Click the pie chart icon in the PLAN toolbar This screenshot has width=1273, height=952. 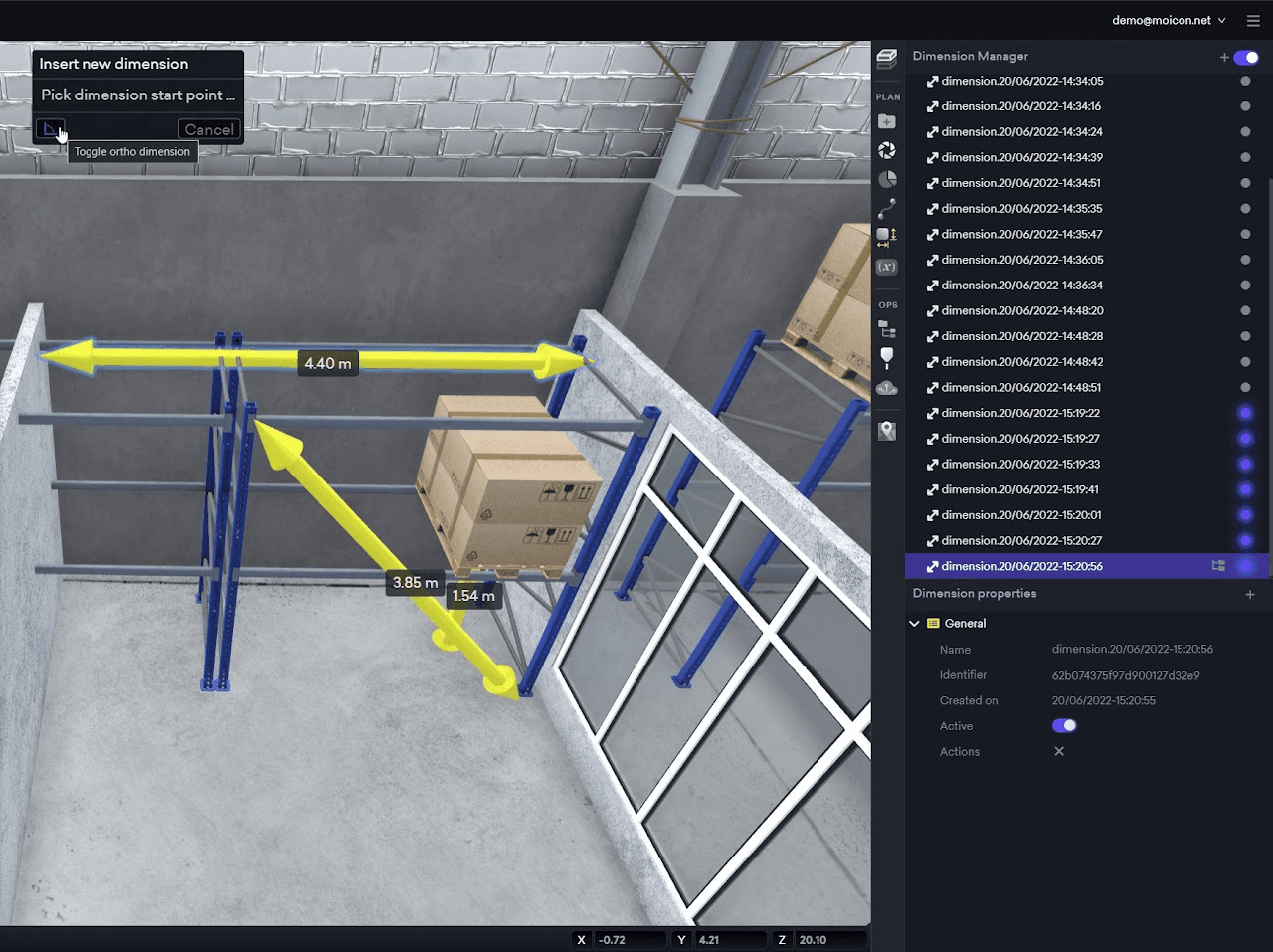(x=886, y=179)
